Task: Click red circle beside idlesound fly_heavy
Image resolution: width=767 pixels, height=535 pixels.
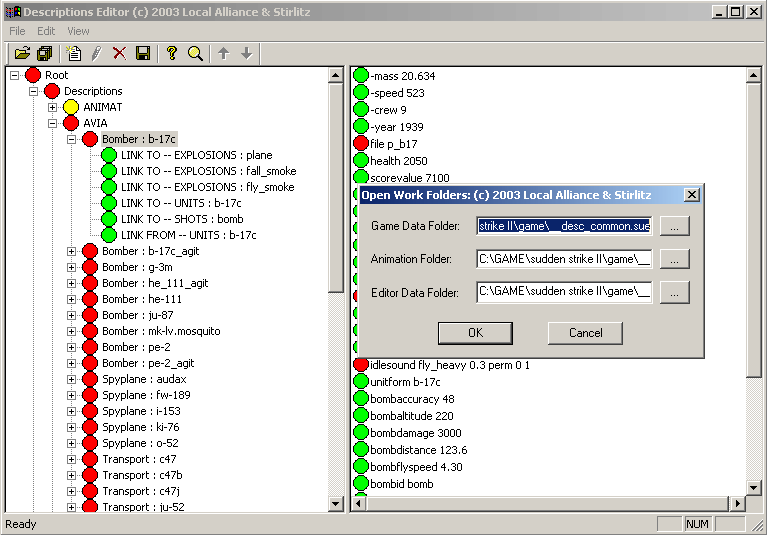Action: coord(361,365)
